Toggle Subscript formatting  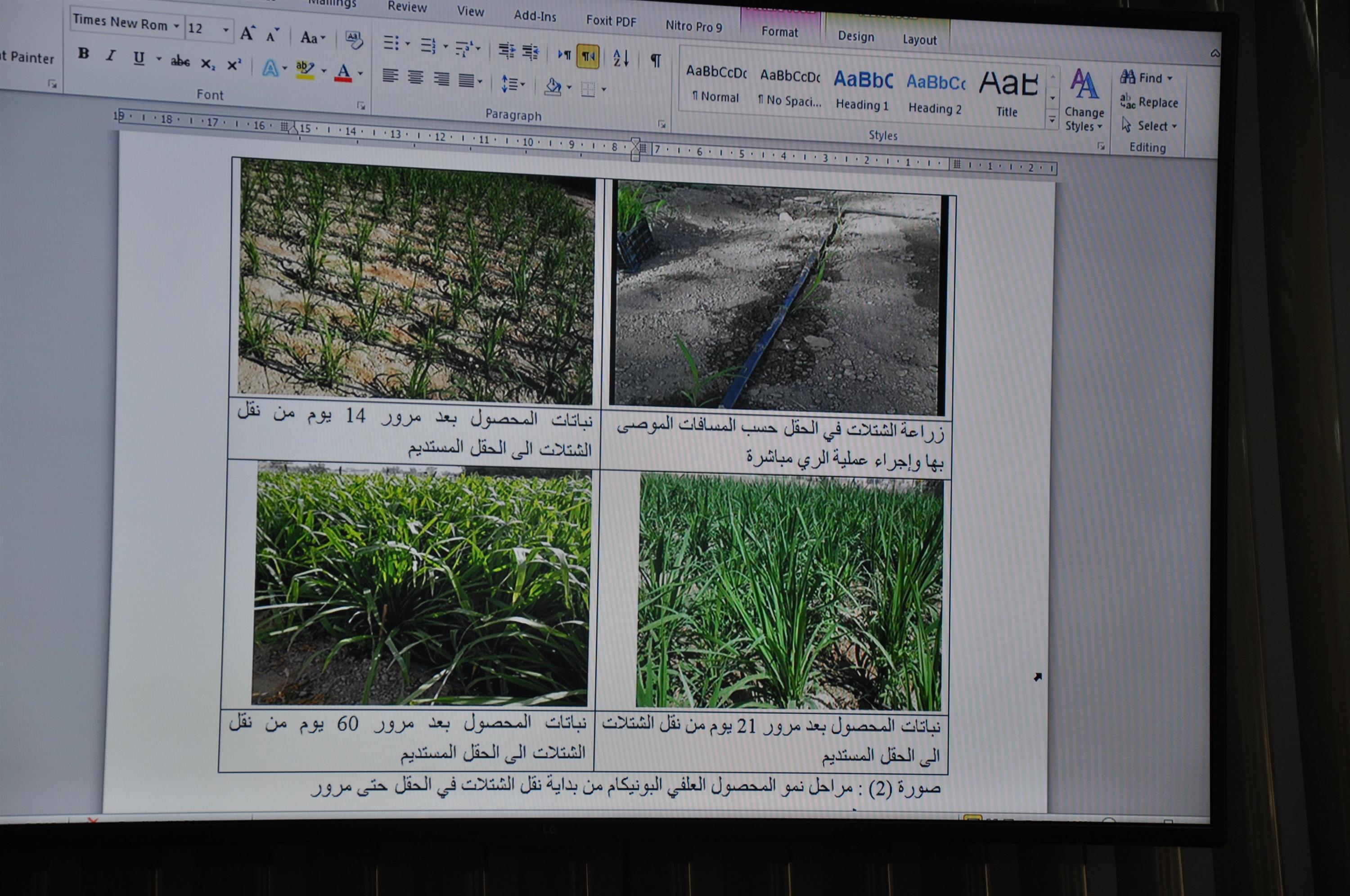pyautogui.click(x=207, y=63)
